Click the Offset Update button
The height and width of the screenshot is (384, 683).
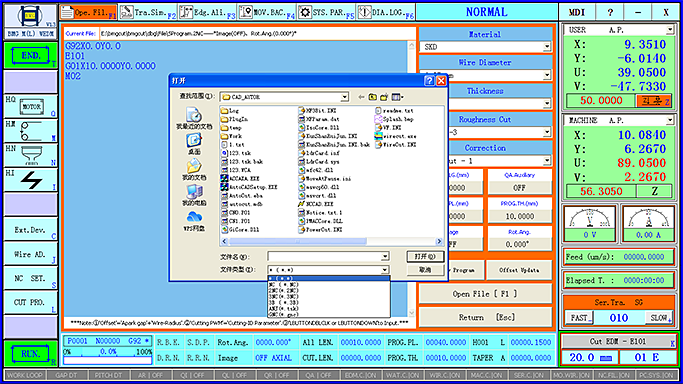[x=519, y=270]
